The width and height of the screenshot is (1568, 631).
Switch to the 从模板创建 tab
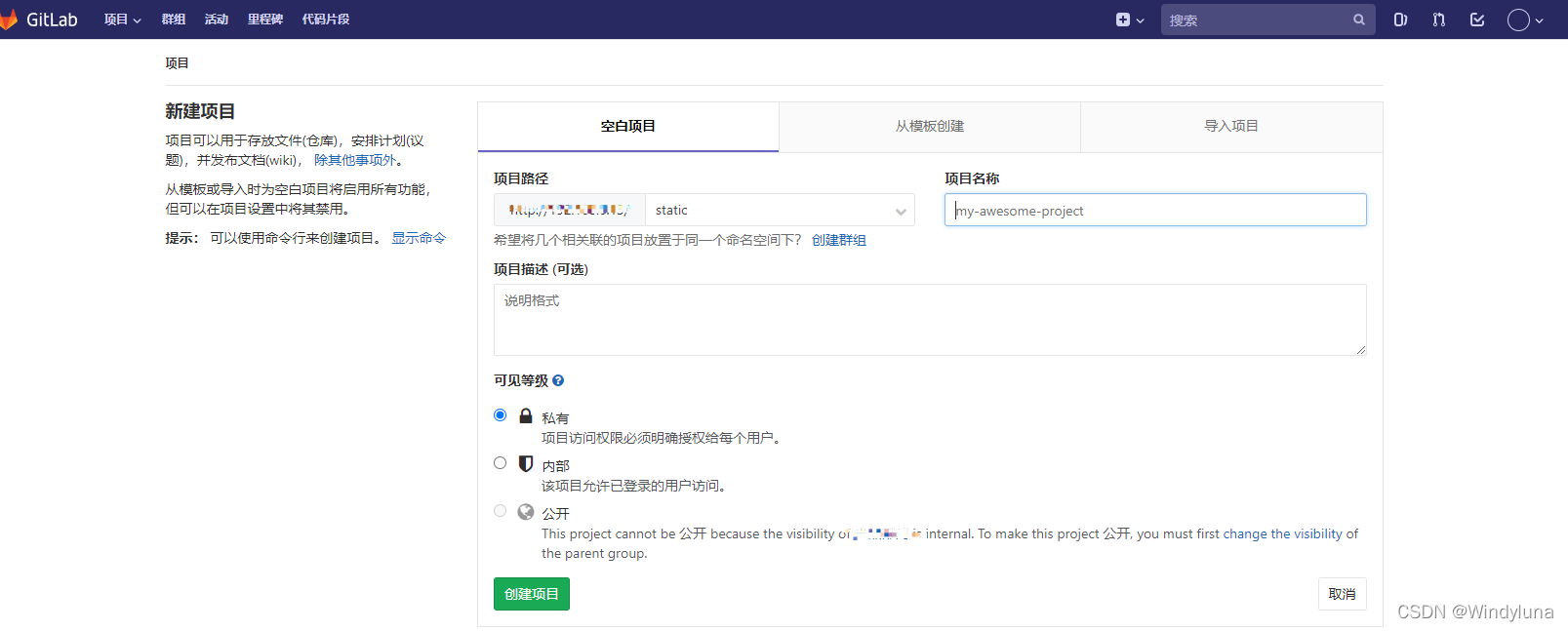(930, 127)
